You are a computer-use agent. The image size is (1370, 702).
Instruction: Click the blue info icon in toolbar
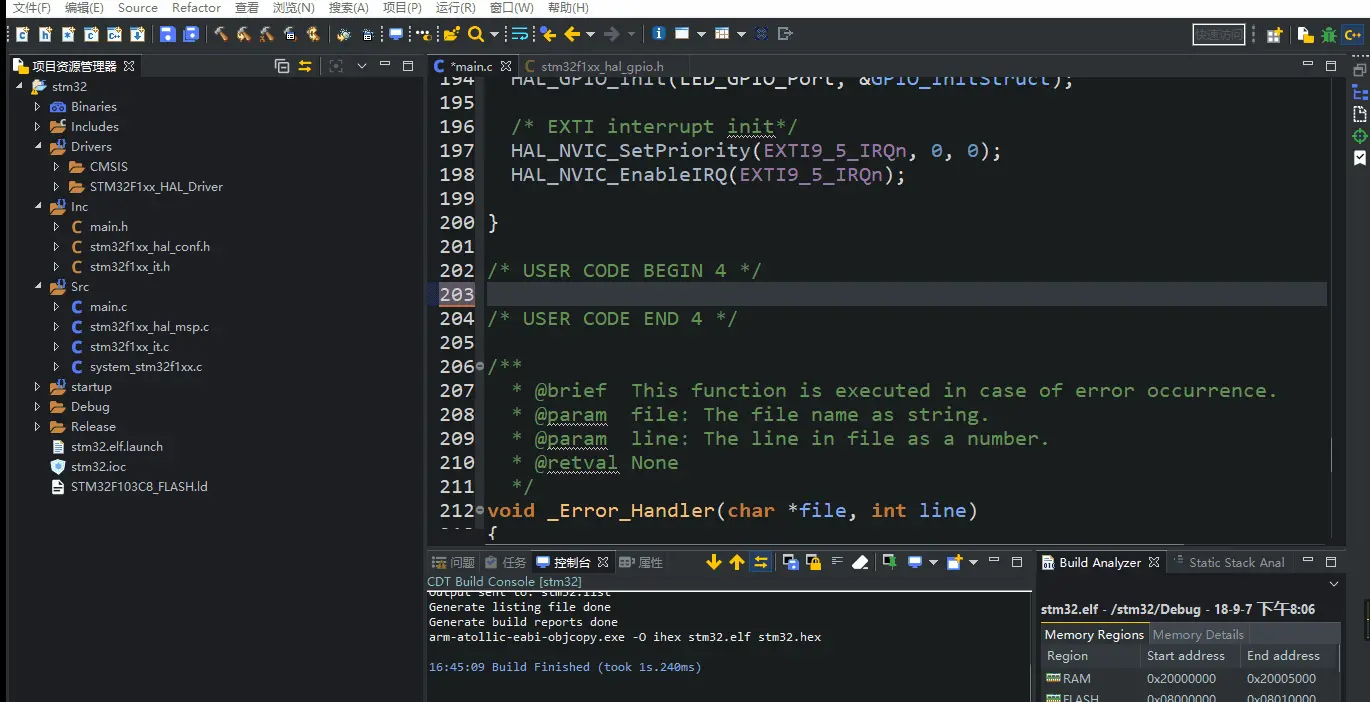658,34
